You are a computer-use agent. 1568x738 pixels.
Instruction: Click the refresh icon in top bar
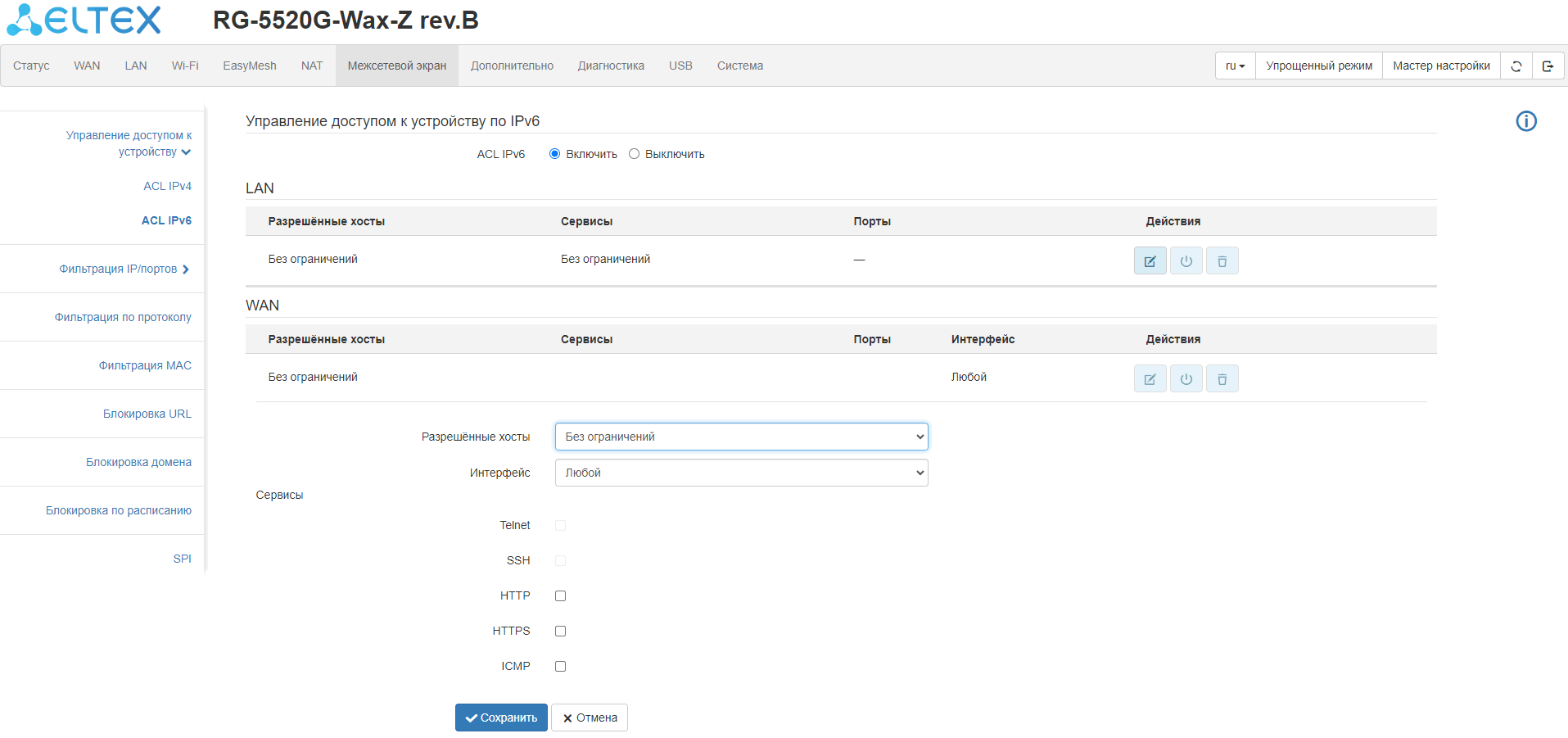(x=1516, y=66)
